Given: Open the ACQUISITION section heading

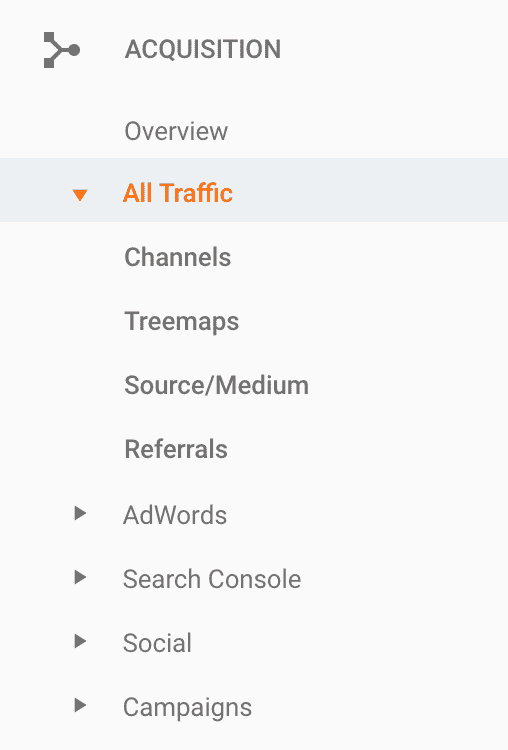Looking at the screenshot, I should [x=203, y=49].
